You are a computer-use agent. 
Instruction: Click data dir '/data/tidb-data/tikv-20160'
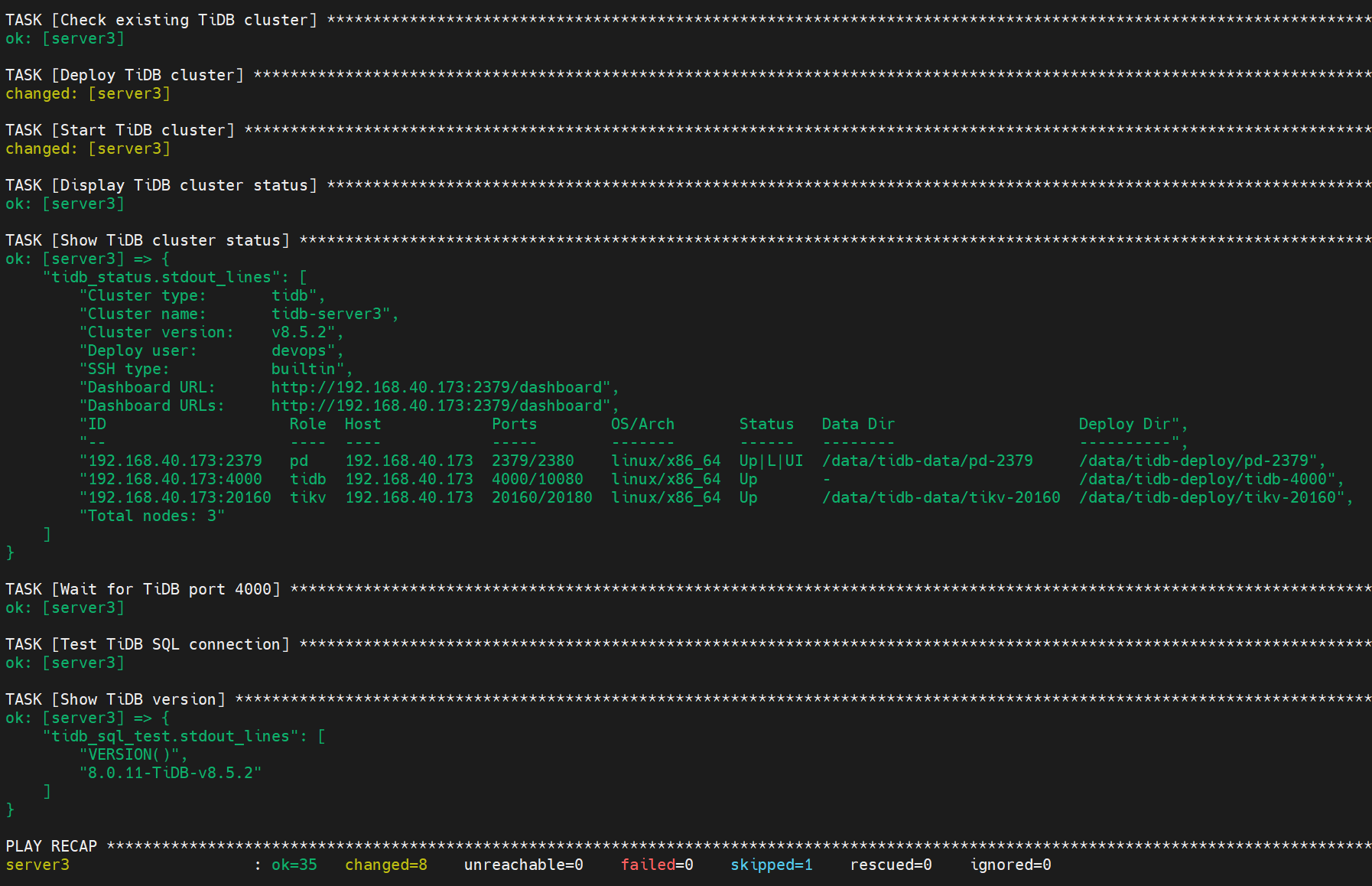click(x=941, y=497)
